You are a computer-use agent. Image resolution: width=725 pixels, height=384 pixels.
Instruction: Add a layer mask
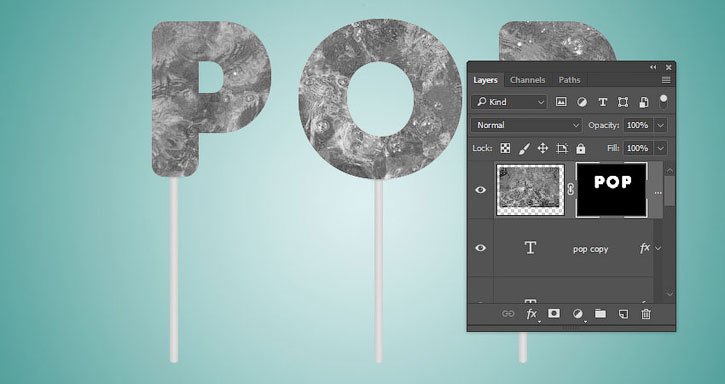pos(553,314)
